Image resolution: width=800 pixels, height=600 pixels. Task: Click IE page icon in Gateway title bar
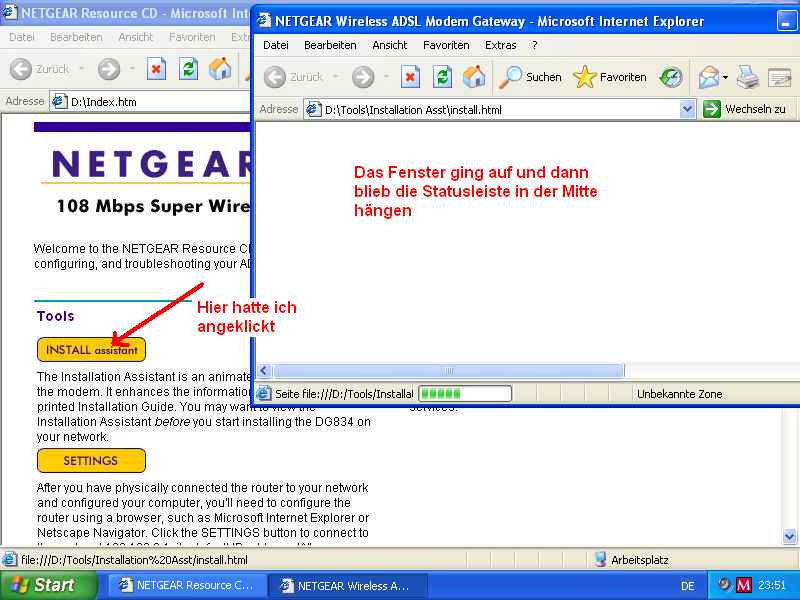click(264, 20)
